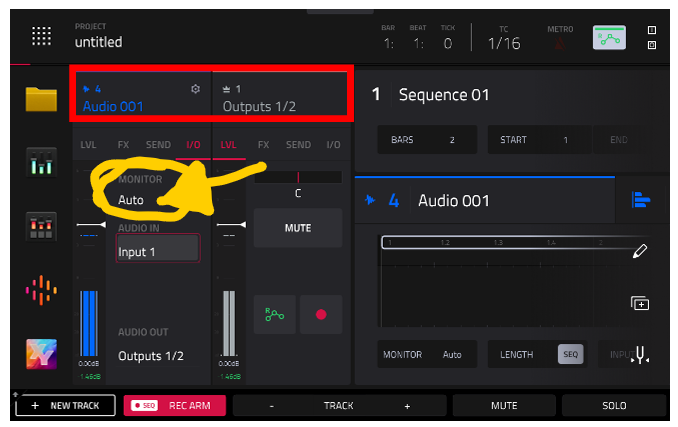678x427 pixels.
Task: Click the MUTE button in the channel strip
Action: (x=298, y=228)
